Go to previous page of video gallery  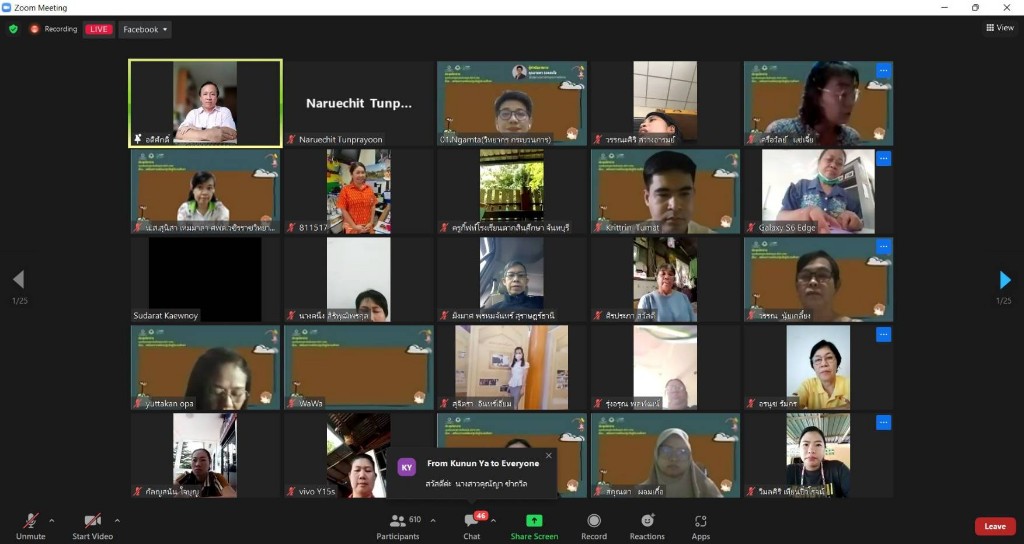(18, 280)
